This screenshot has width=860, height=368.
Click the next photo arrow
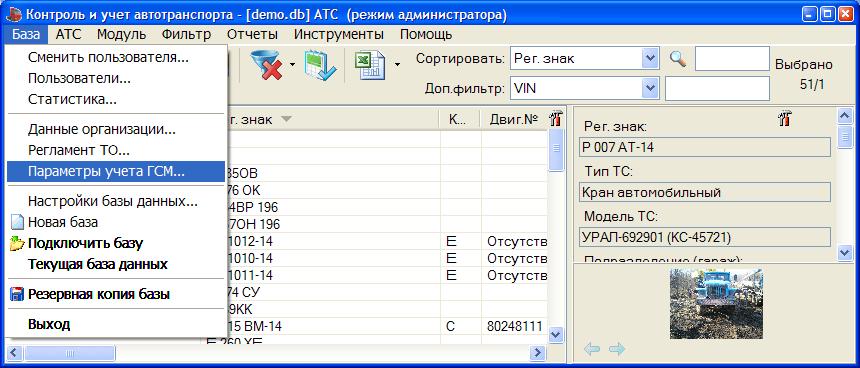coord(617,348)
